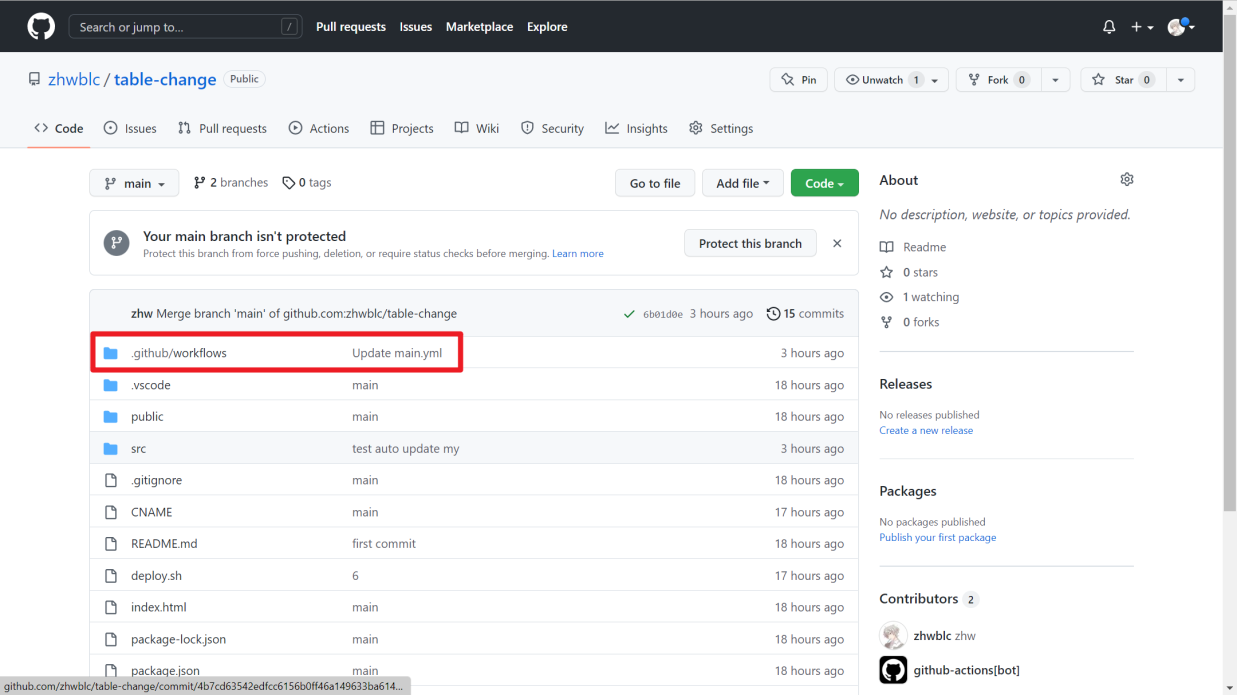Open the 0 forks link
The height and width of the screenshot is (695, 1237).
pos(910,322)
